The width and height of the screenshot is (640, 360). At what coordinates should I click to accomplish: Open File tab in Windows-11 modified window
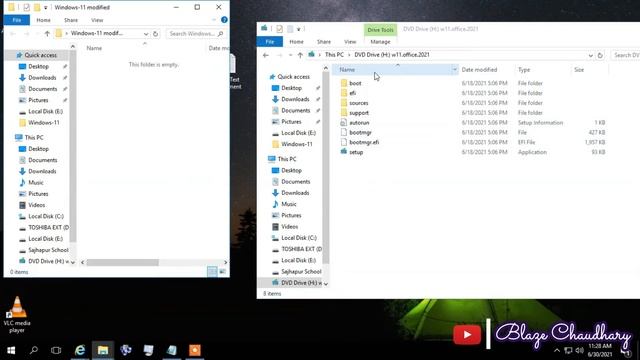[17, 20]
